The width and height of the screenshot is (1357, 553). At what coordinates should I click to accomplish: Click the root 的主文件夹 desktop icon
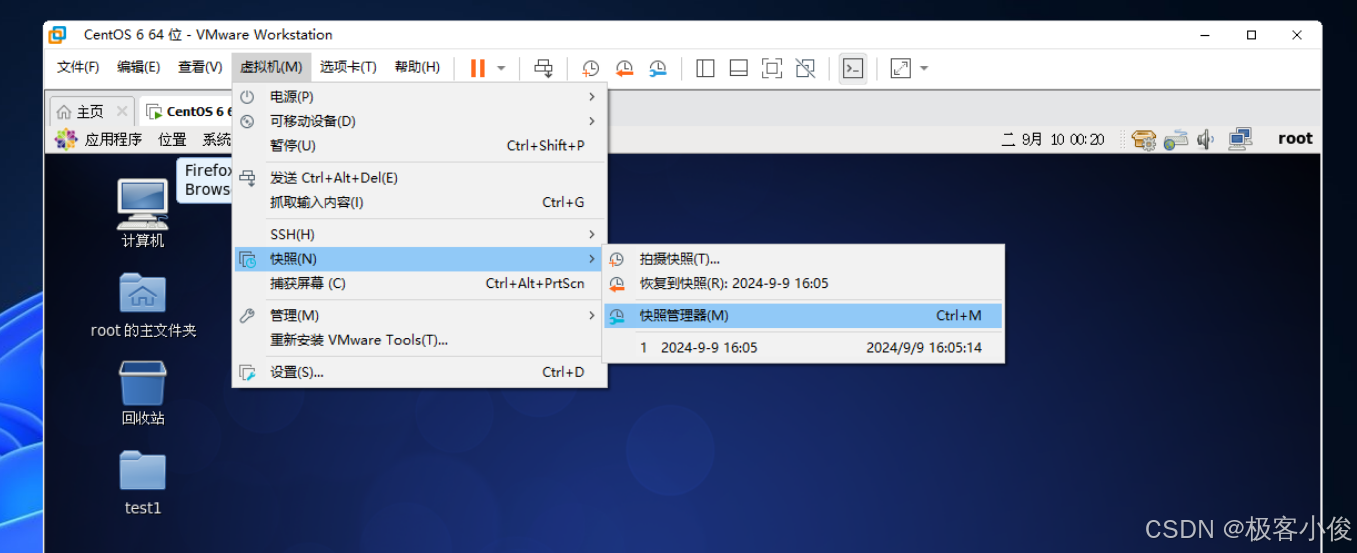point(143,305)
